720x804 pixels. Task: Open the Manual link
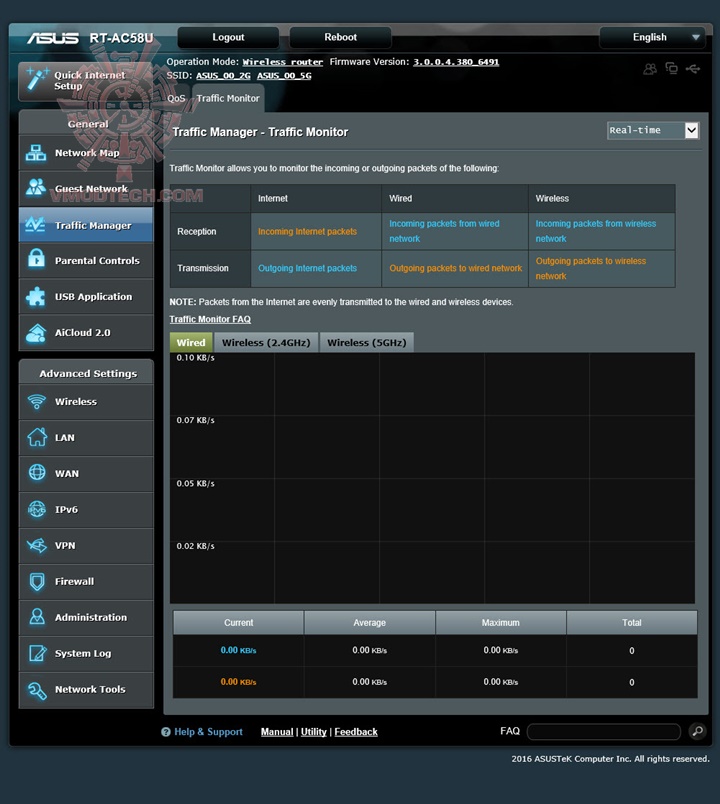277,732
